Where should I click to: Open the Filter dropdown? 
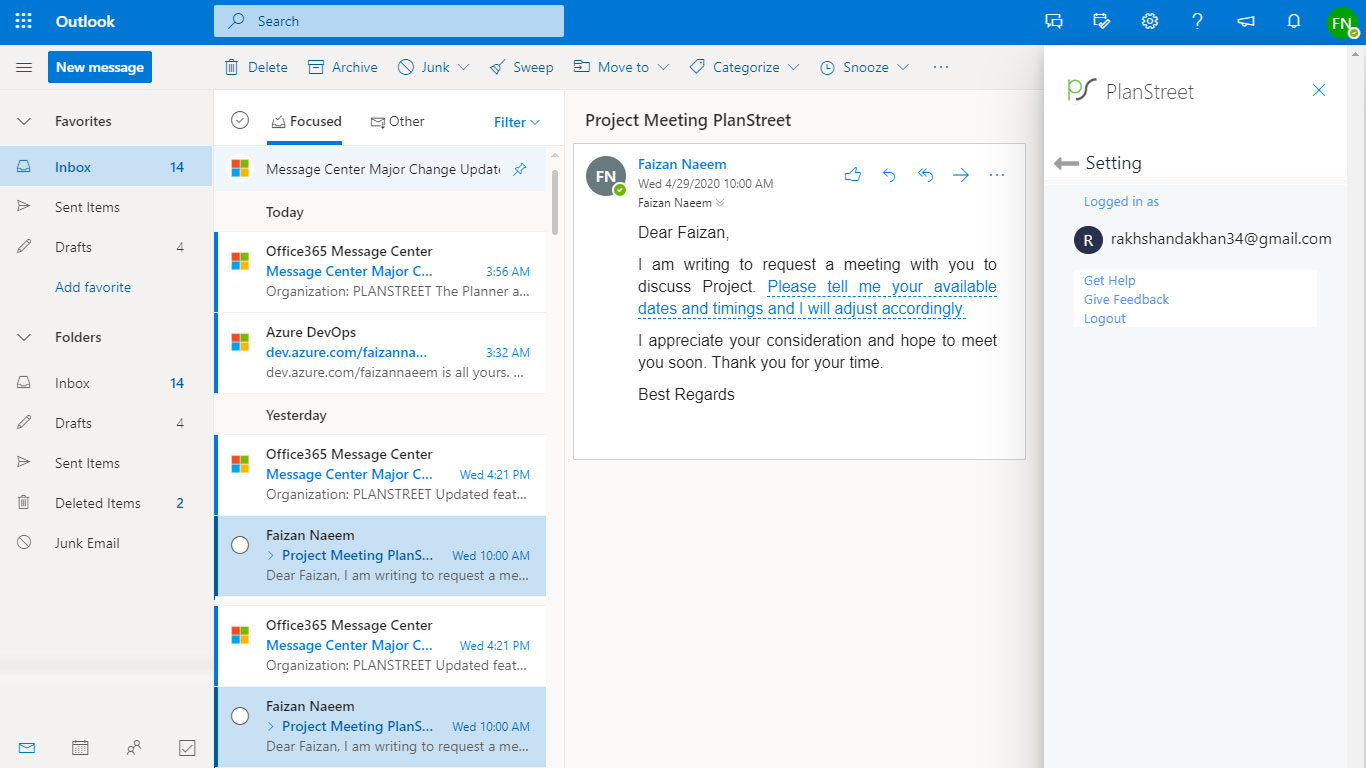[x=517, y=122]
